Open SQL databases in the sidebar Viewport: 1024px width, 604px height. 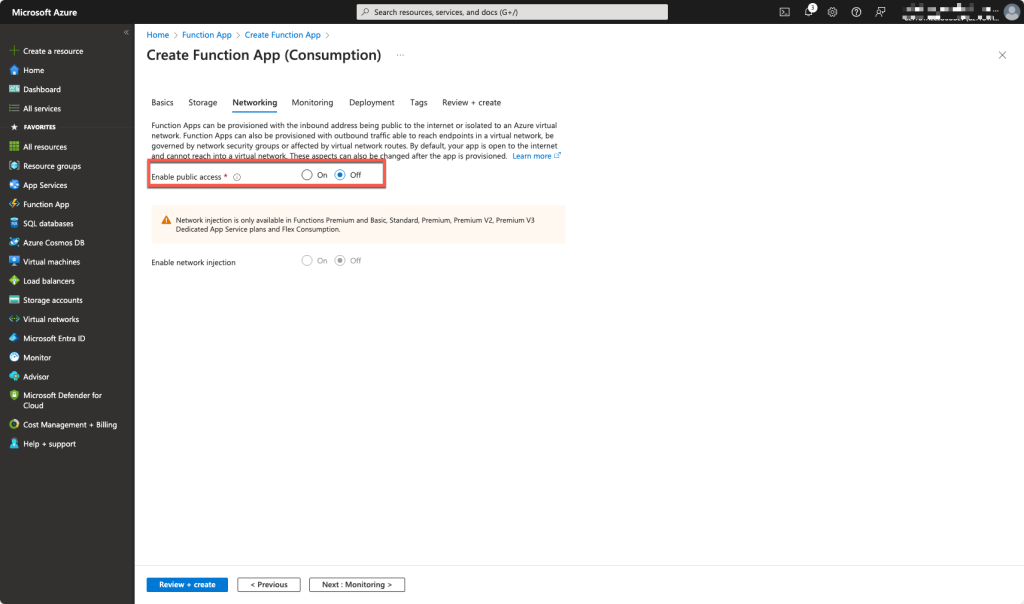(x=48, y=223)
